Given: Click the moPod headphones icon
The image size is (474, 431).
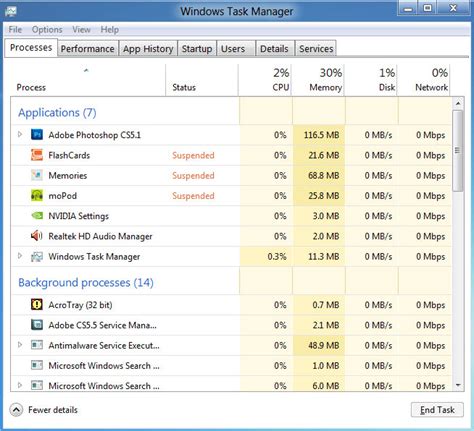Looking at the screenshot, I should coord(37,195).
